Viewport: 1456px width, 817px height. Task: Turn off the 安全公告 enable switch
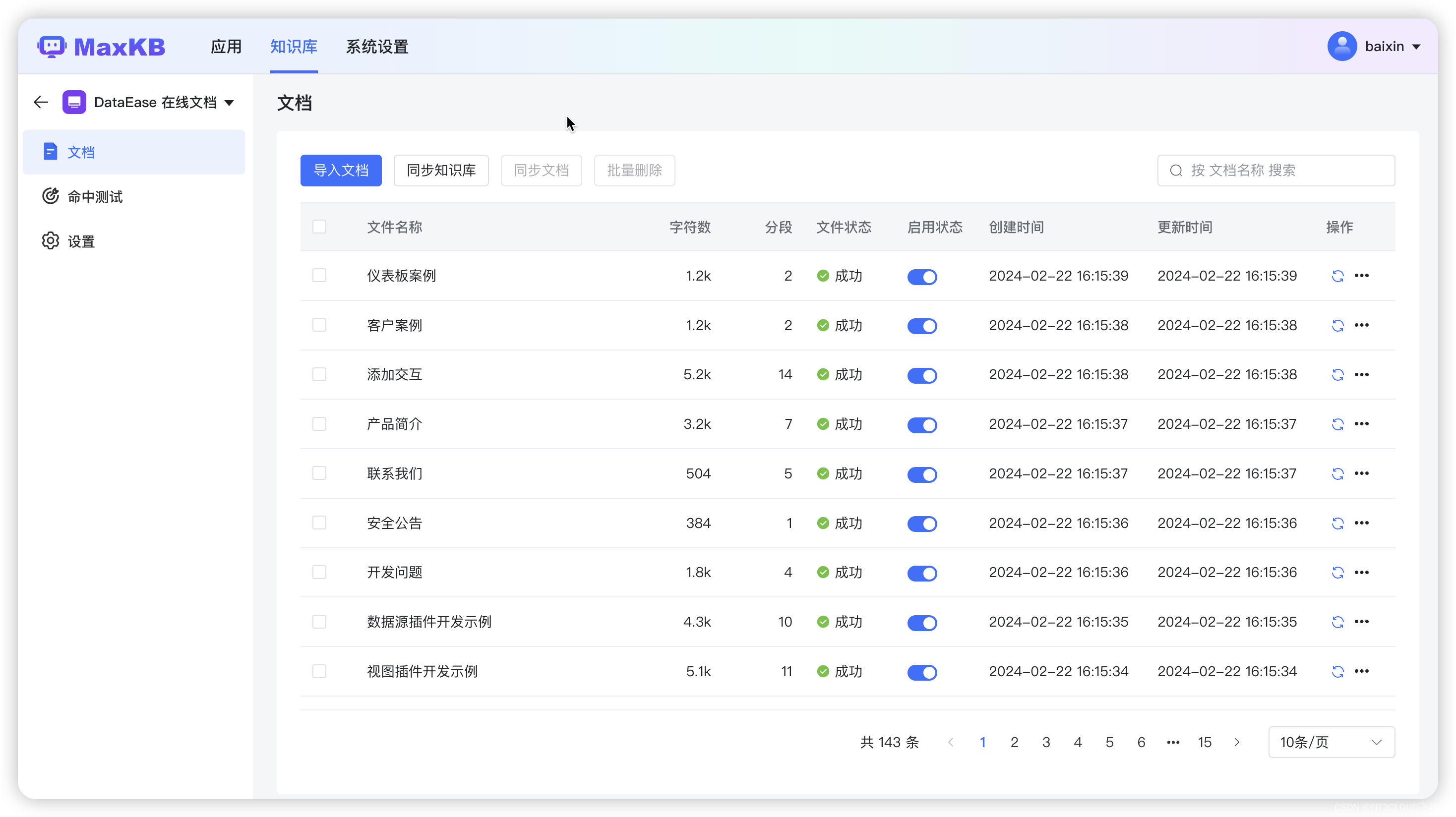[x=922, y=524]
